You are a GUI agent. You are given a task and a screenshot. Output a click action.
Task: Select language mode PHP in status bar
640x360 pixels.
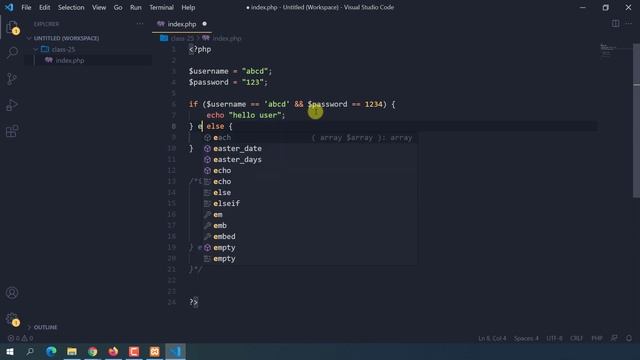(597, 338)
